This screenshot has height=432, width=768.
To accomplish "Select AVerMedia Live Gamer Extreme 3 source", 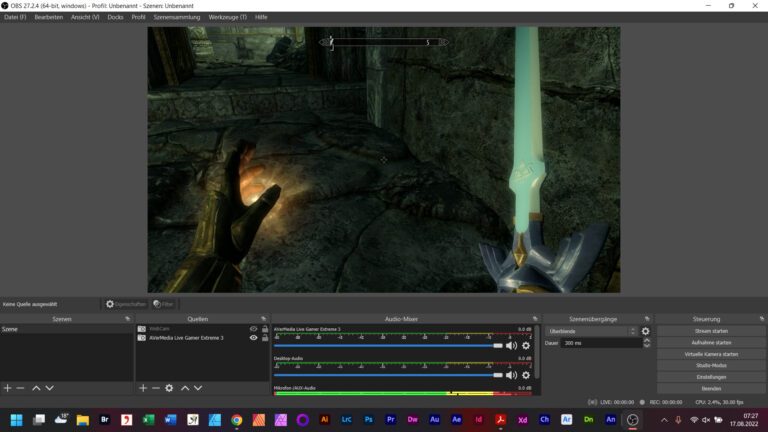I will click(x=202, y=338).
